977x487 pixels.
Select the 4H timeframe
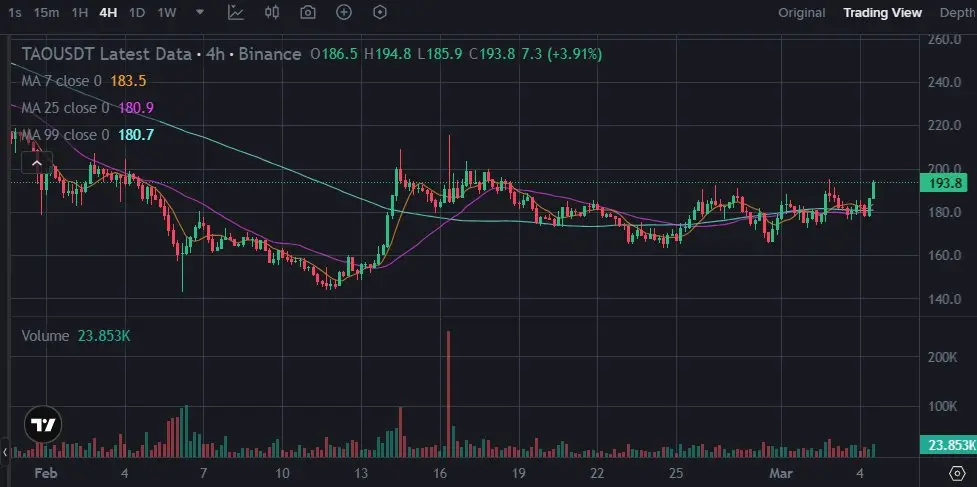[x=108, y=12]
